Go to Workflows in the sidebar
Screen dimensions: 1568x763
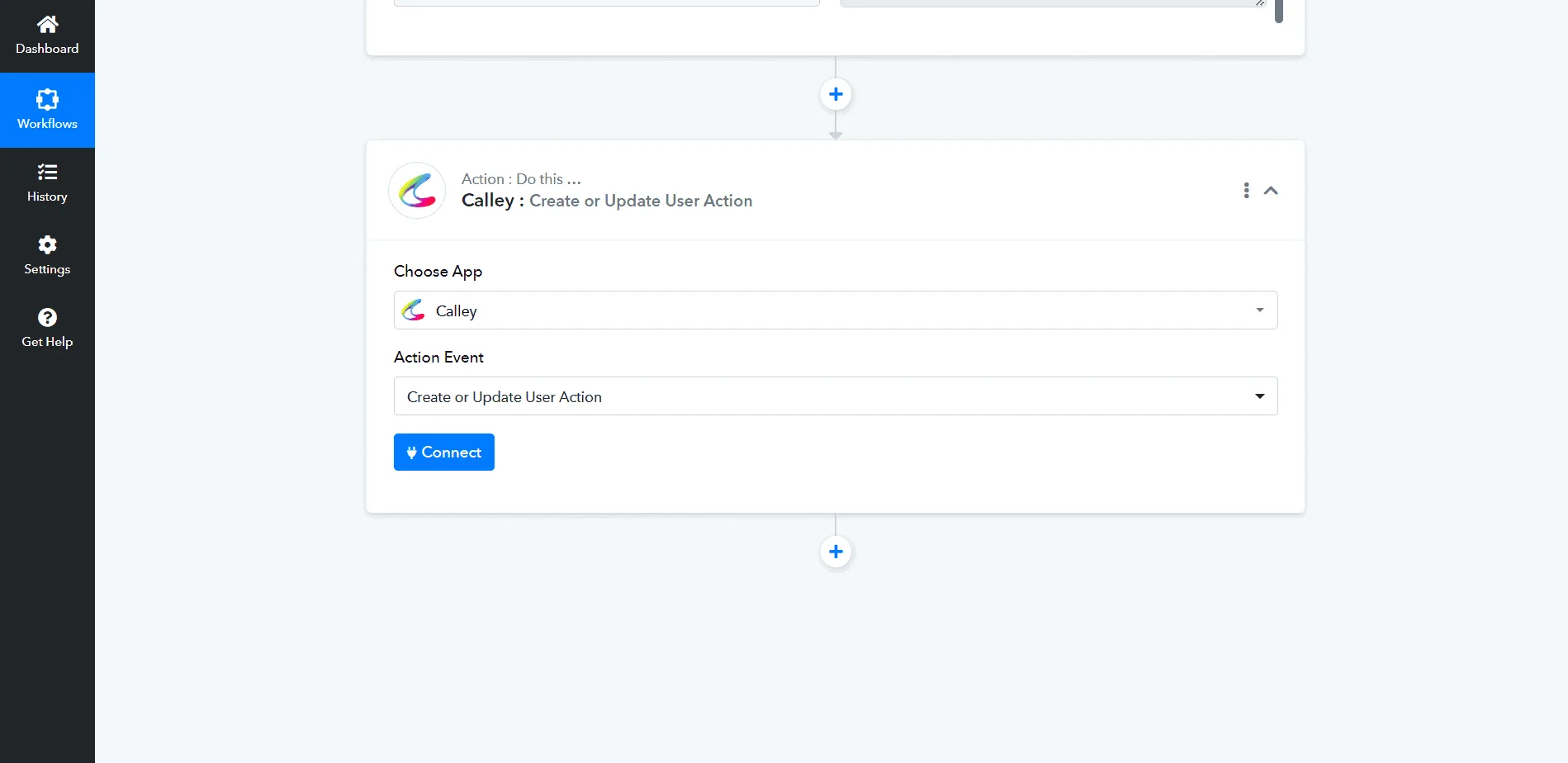(47, 110)
